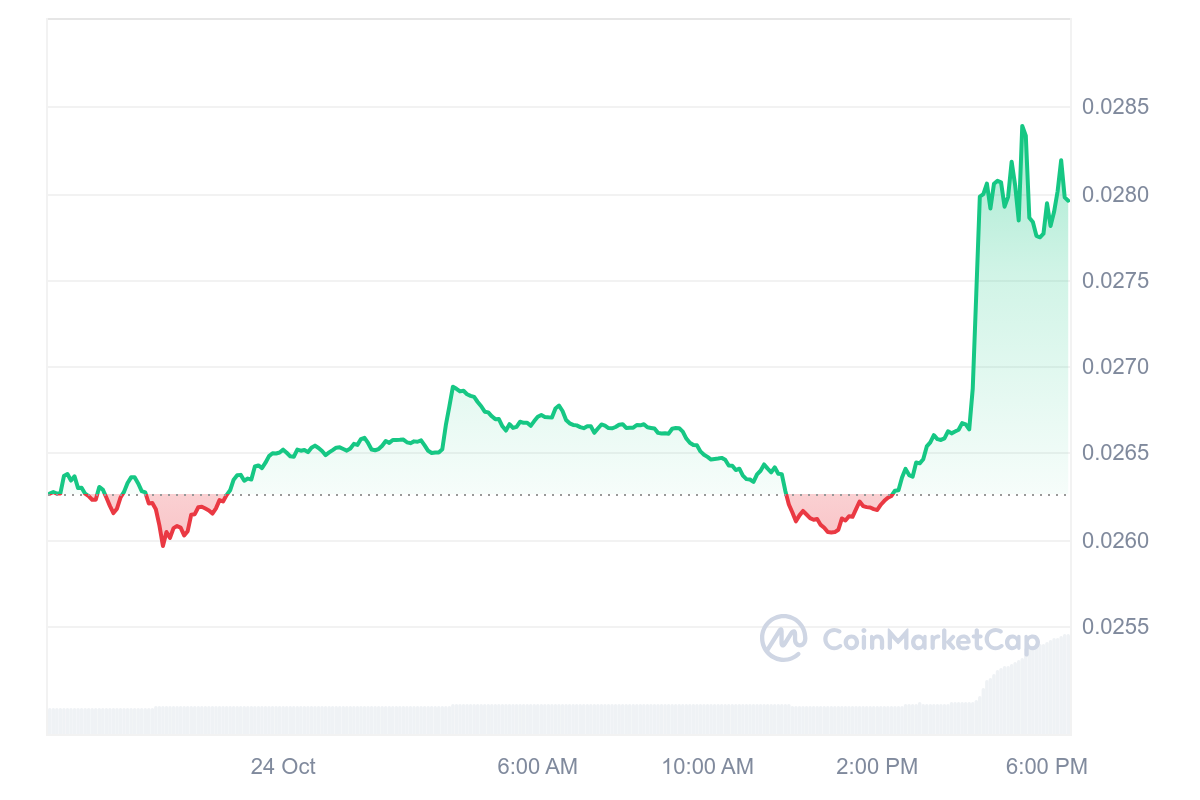
Task: Click the highest peak of the price line
Action: coord(1022,127)
